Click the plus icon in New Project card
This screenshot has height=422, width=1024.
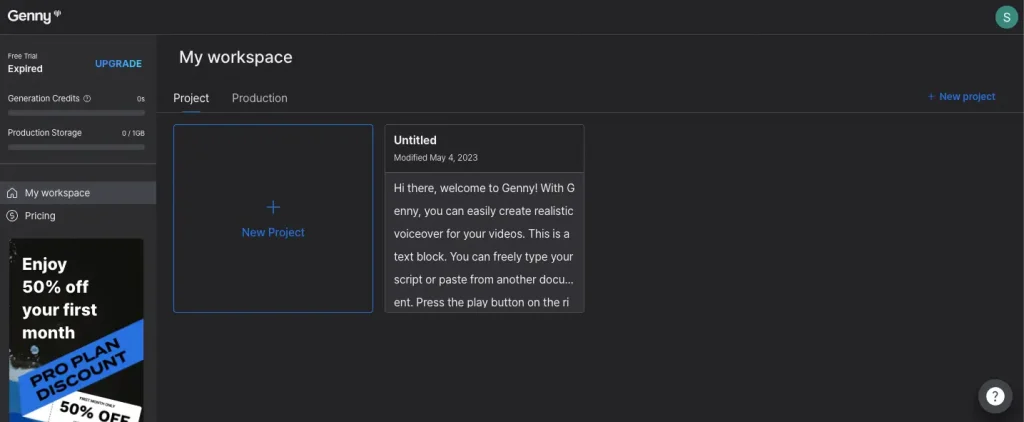pyautogui.click(x=273, y=207)
